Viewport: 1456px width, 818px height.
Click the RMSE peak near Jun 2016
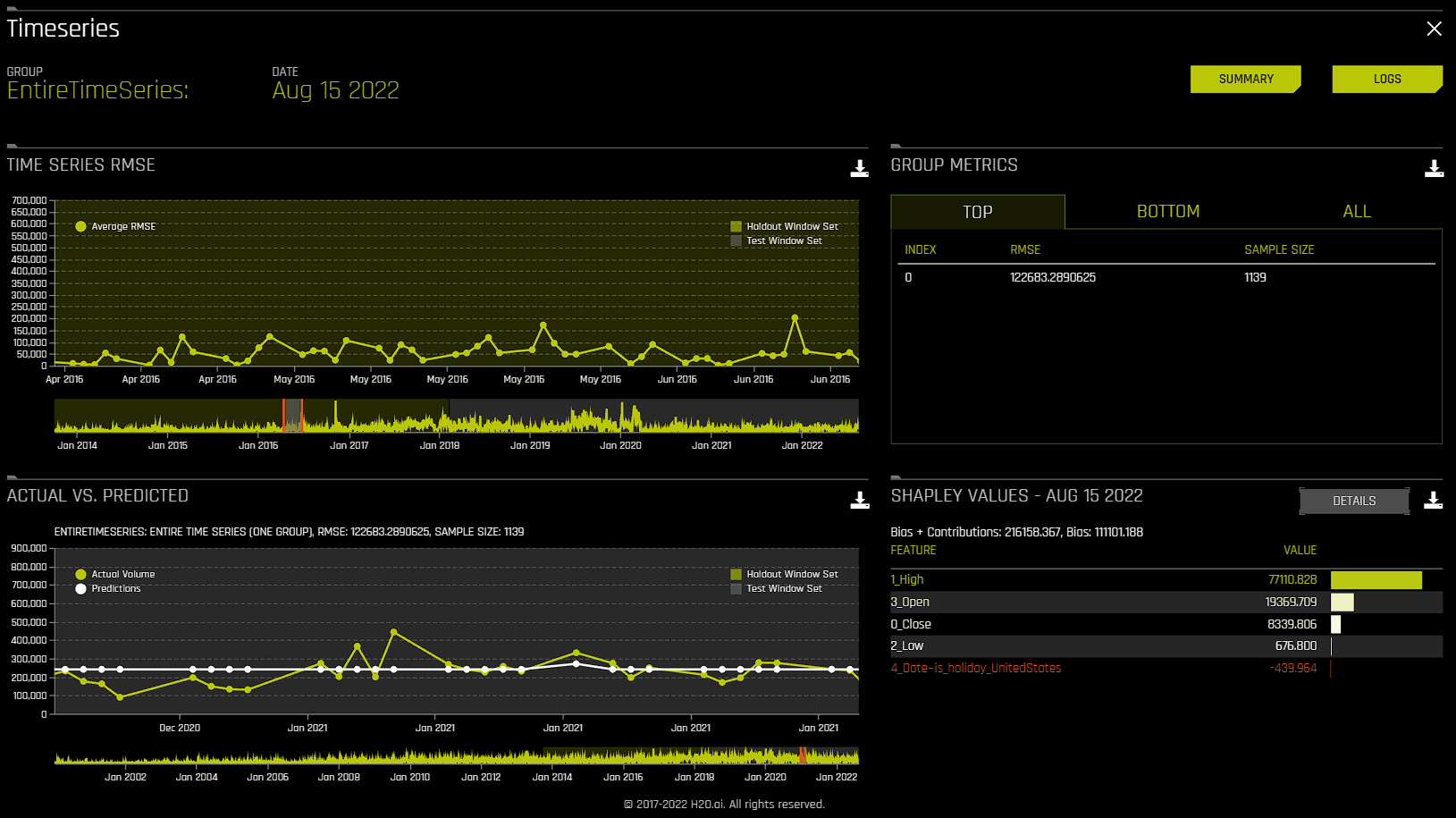(795, 316)
